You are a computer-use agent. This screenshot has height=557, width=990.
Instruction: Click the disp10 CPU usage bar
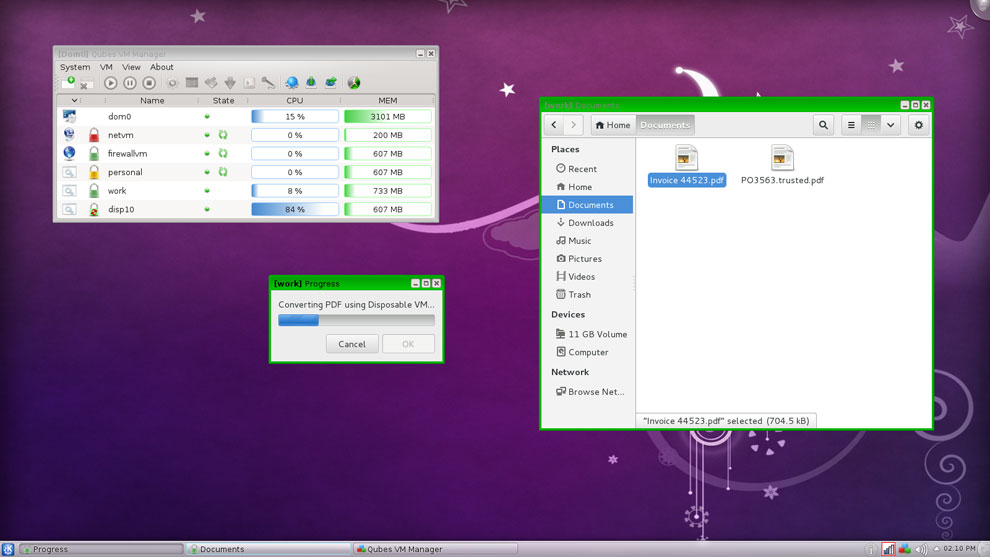[x=295, y=209]
